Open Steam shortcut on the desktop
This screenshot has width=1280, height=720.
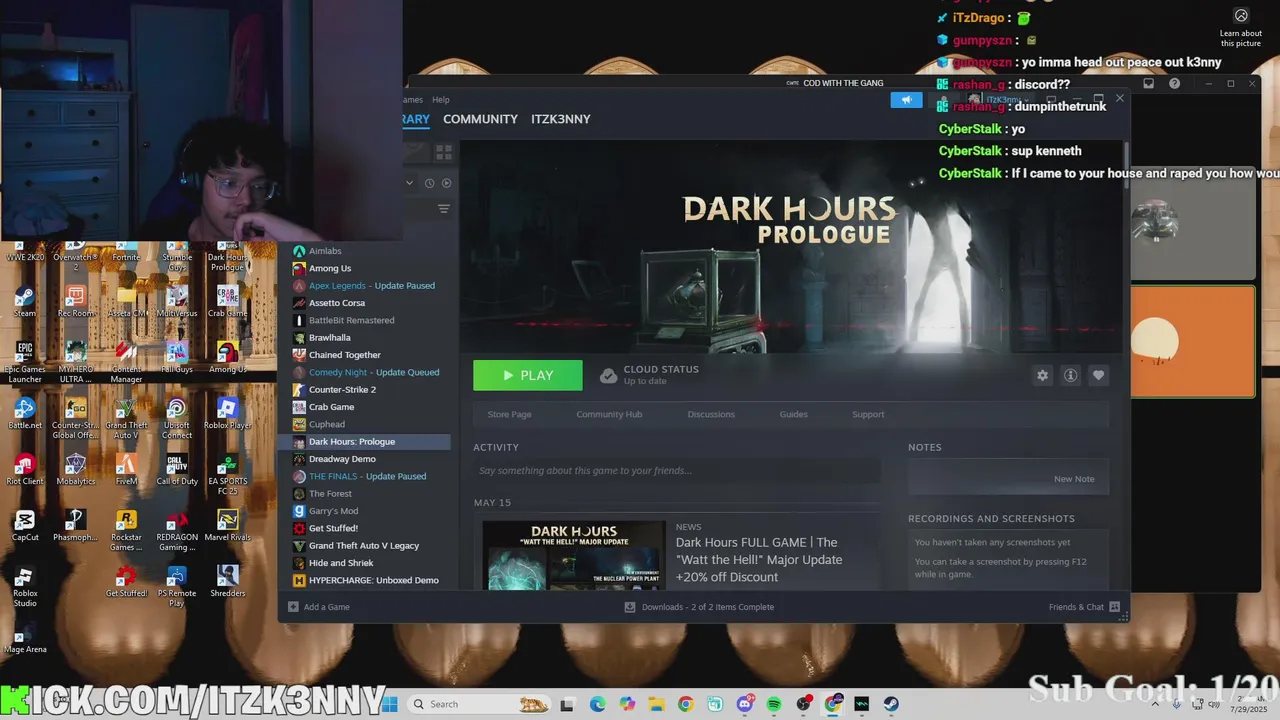(25, 301)
